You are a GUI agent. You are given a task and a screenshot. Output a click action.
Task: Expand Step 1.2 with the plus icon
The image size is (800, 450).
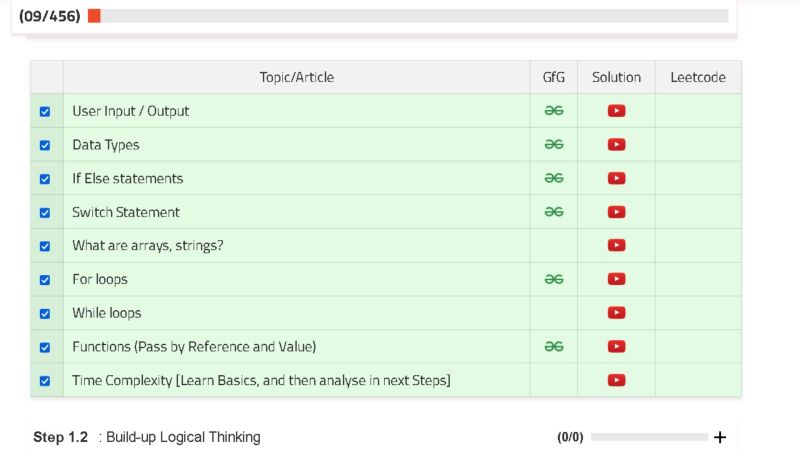click(720, 437)
